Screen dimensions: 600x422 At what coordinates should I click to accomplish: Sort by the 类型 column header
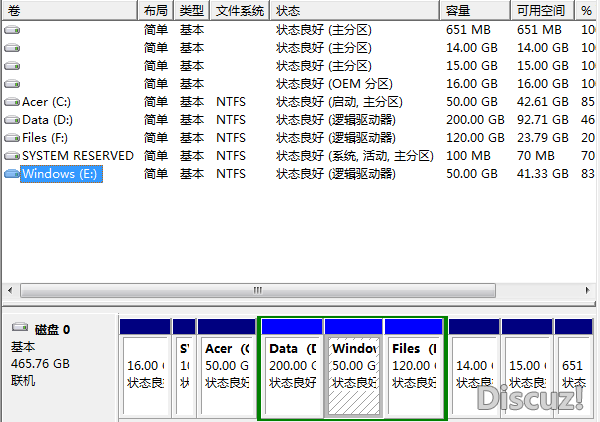pos(191,10)
